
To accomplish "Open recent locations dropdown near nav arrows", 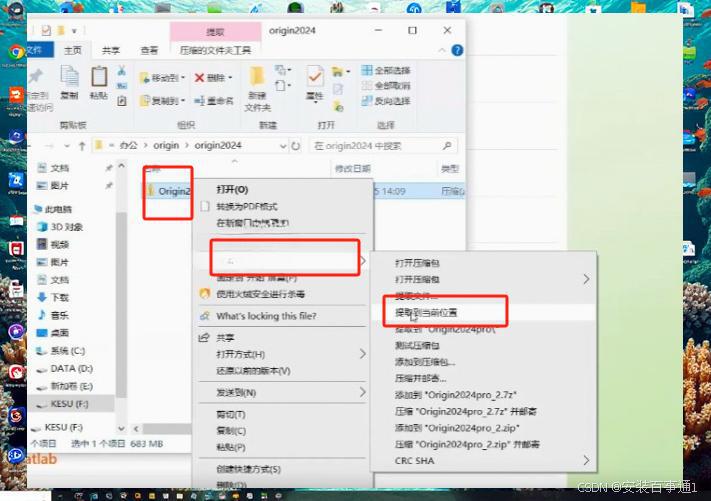I will (x=67, y=146).
